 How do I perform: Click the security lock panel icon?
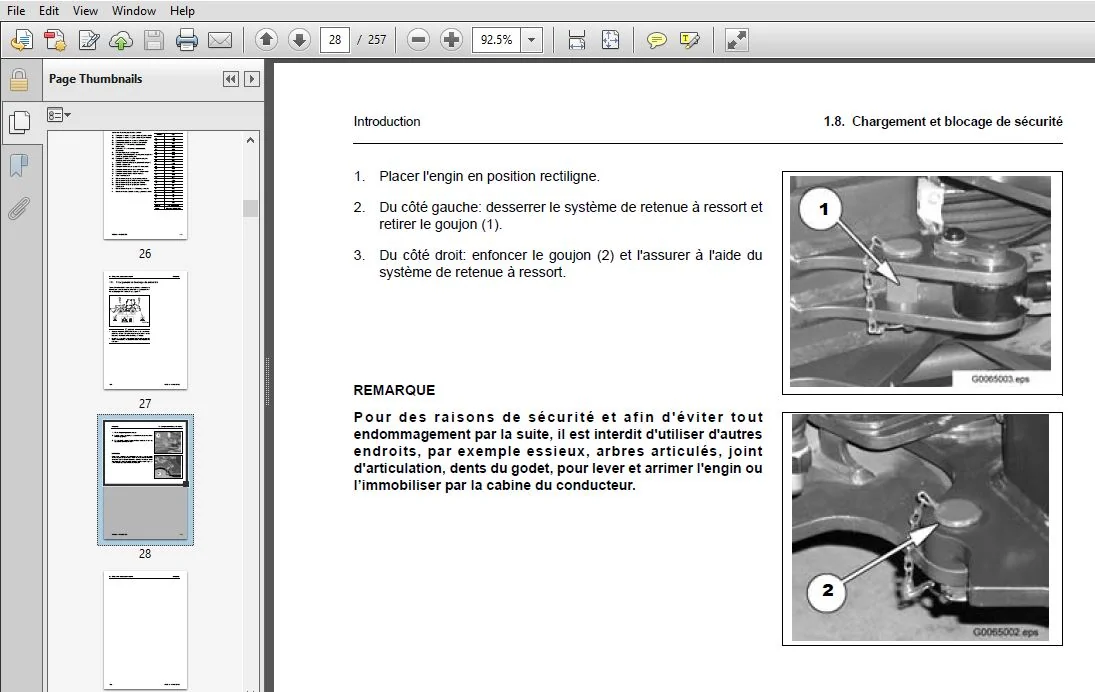(19, 80)
